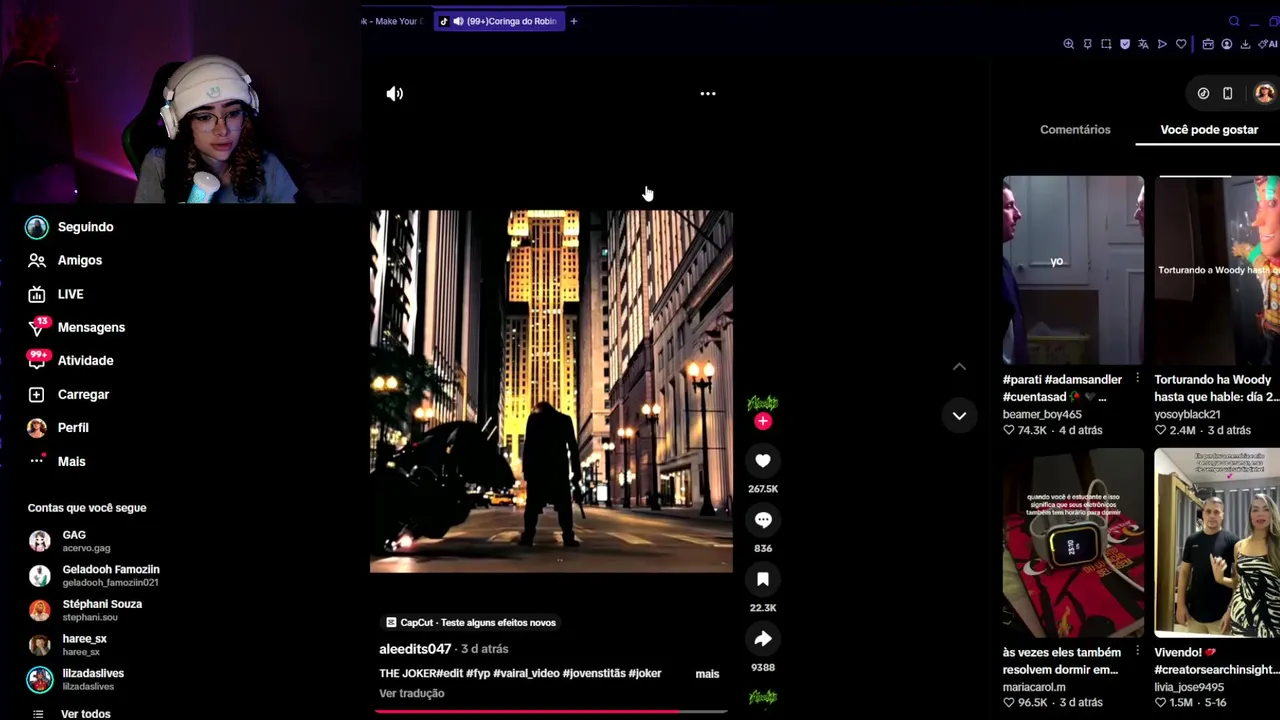Open a new browser tab with plus
The width and height of the screenshot is (1280, 720).
574,21
